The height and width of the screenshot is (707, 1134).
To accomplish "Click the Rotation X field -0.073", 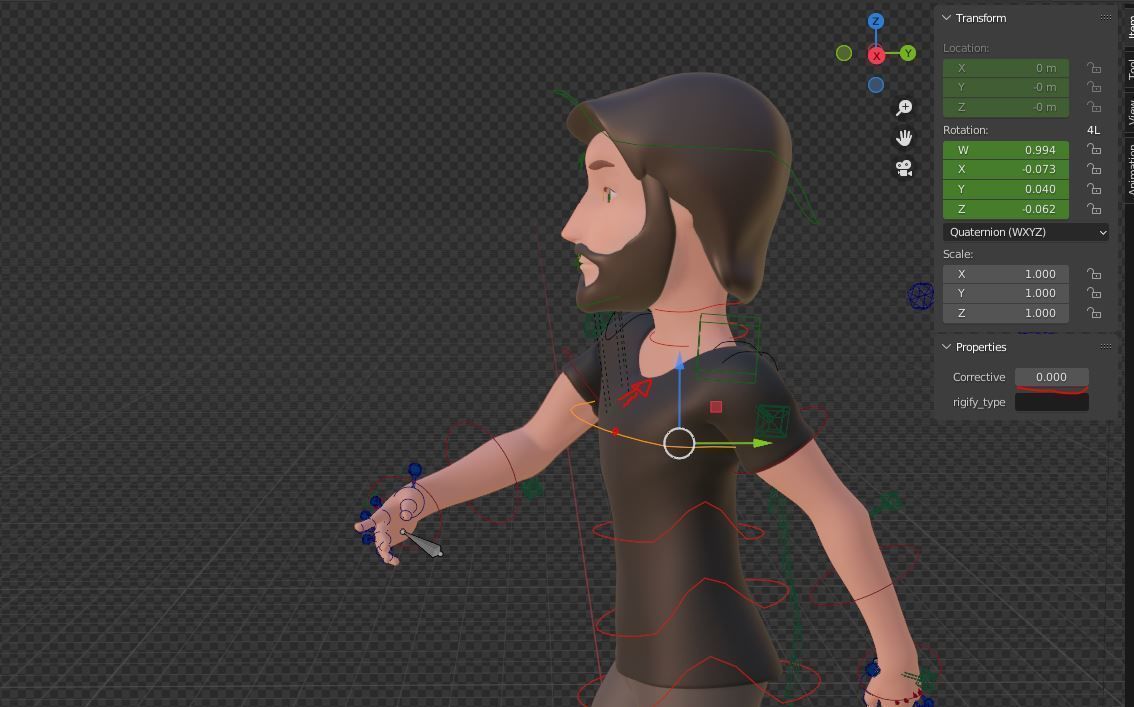I will coord(1005,169).
